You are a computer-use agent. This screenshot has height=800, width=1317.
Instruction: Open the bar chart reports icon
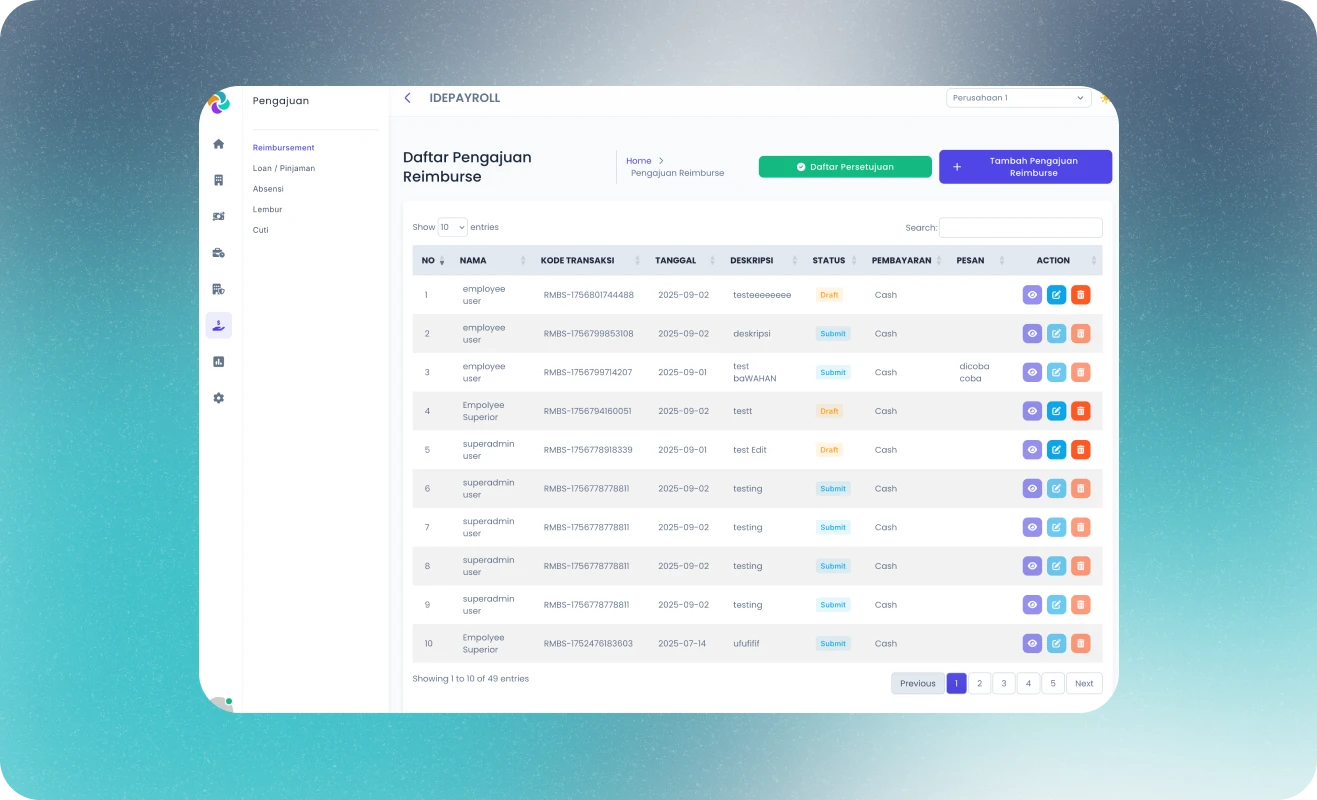tap(219, 361)
